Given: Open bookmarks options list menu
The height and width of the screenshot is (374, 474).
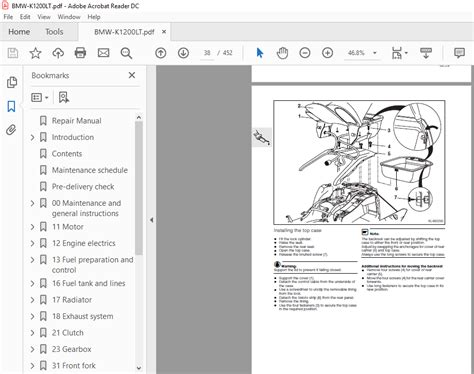Looking at the screenshot, I should click(40, 97).
